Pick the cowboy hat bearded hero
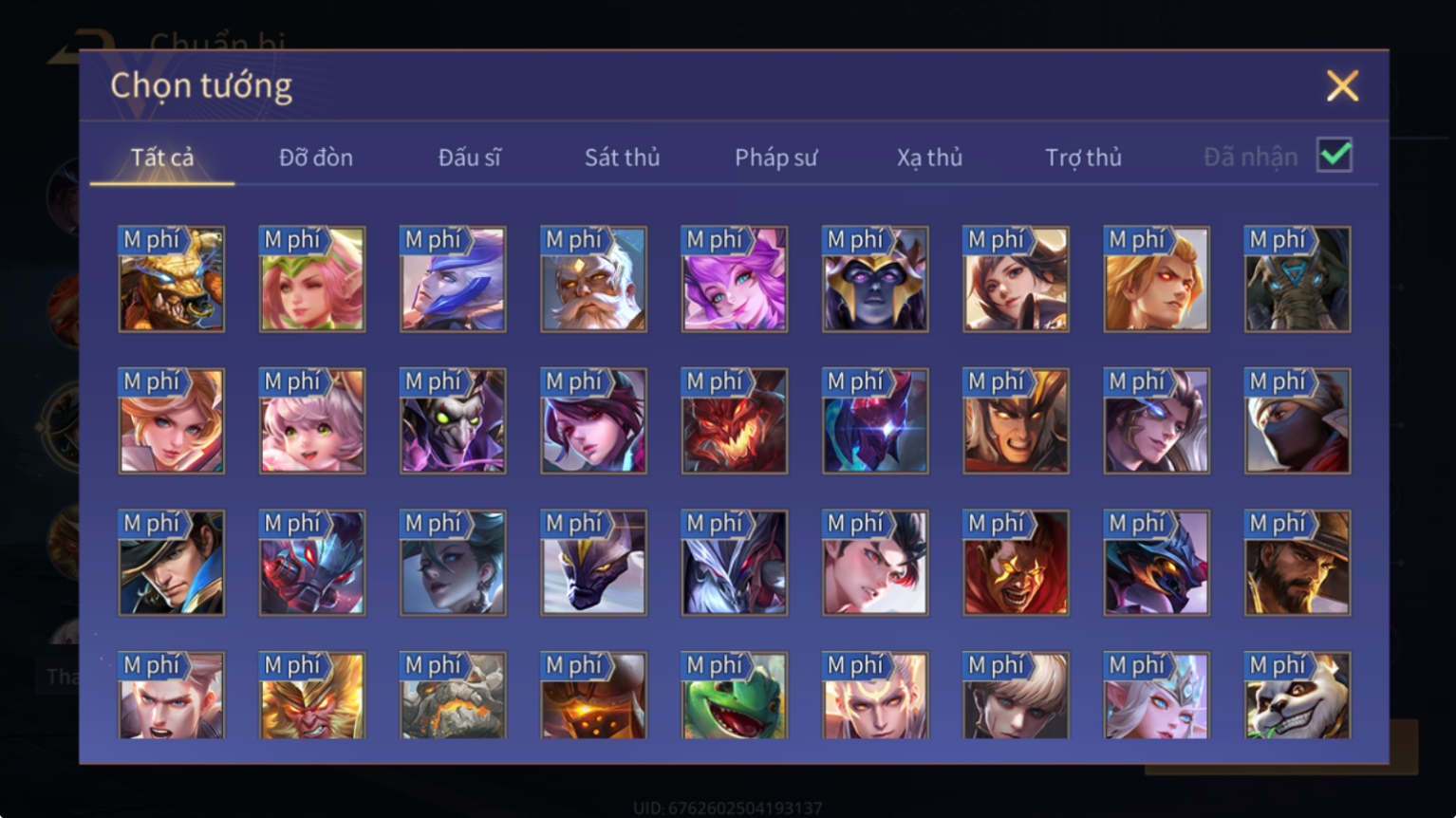1456x818 pixels. pyautogui.click(x=1297, y=563)
